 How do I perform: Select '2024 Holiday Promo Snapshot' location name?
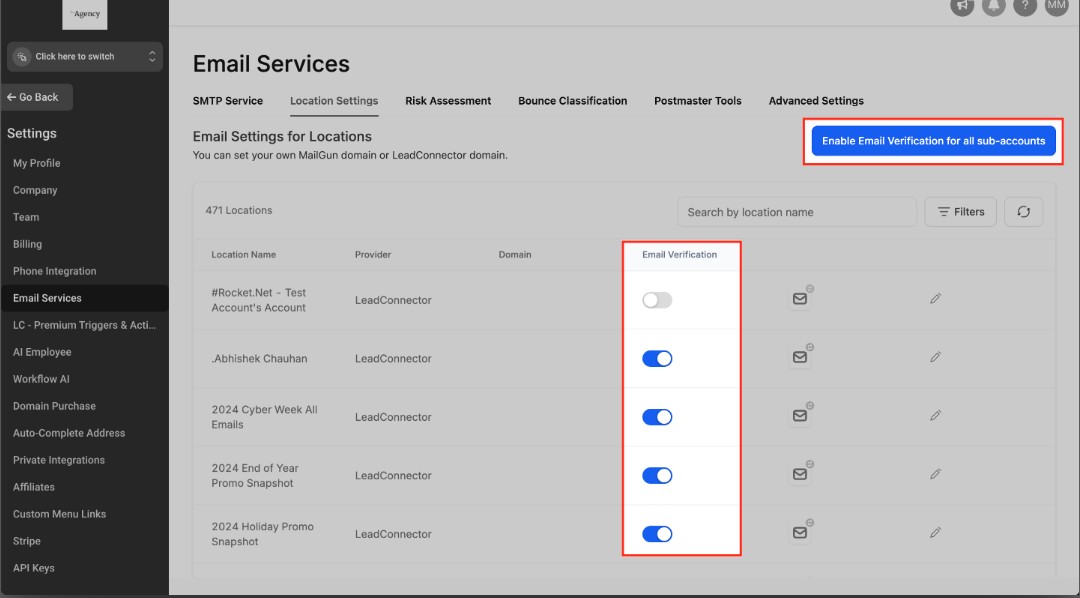pyautogui.click(x=262, y=534)
